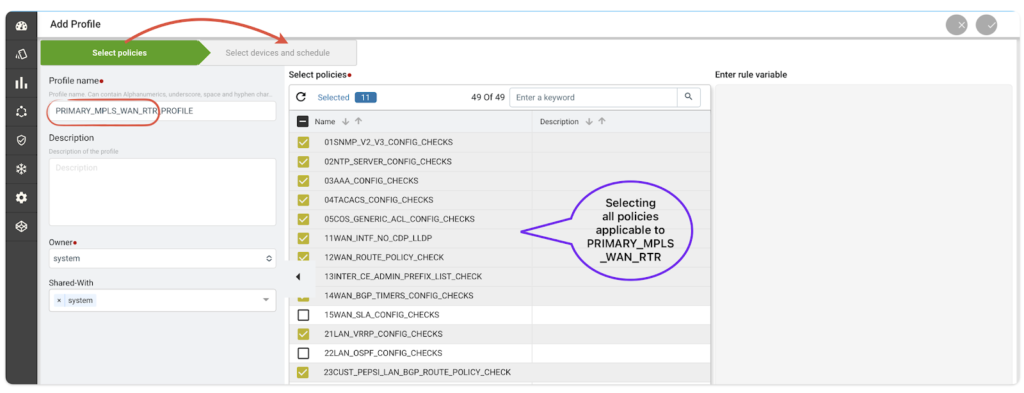Open the dashboard gauge icon in sidebar
1024x393 pixels.
(22, 26)
